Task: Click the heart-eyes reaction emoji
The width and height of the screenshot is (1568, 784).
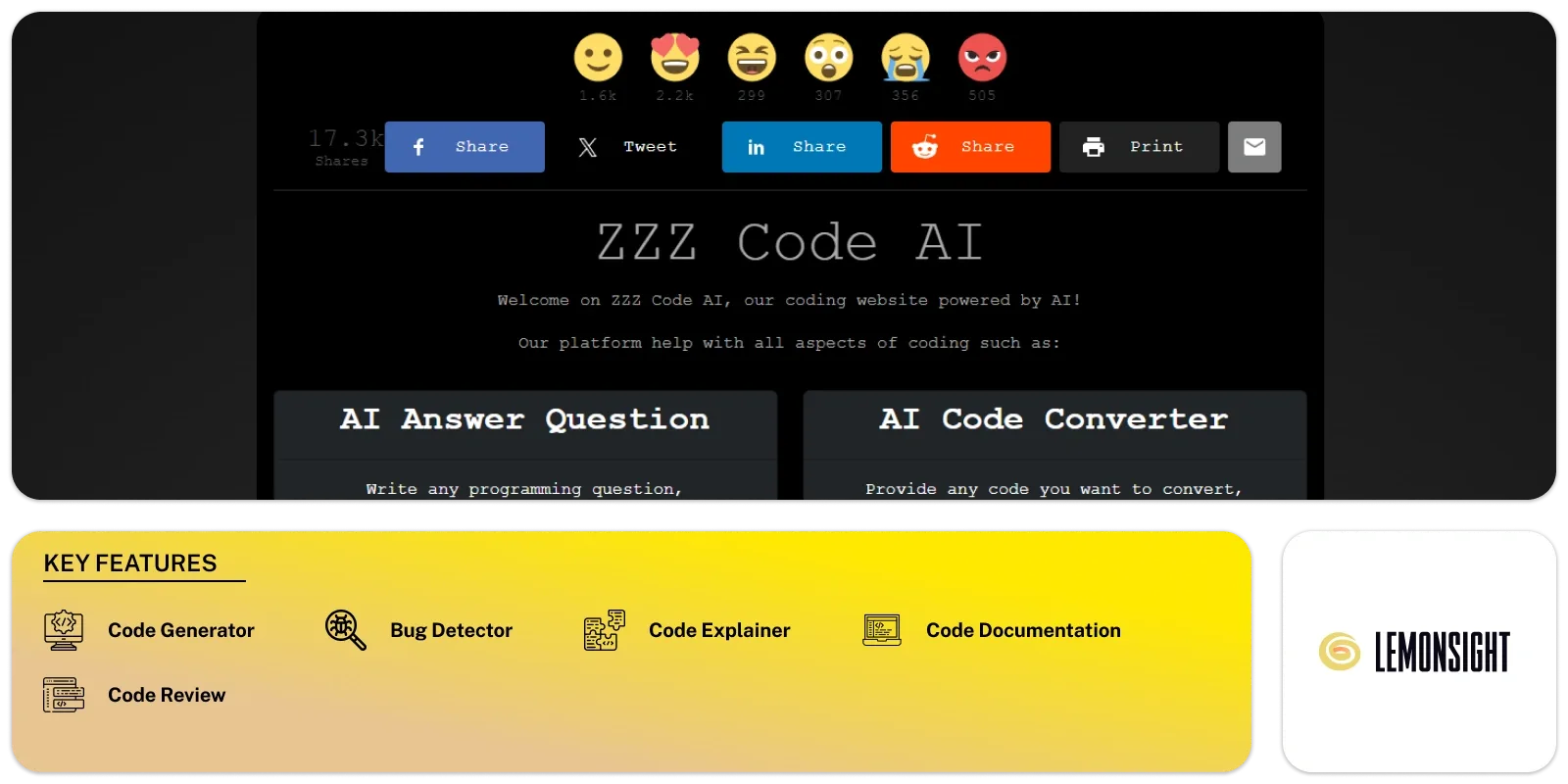Action: [x=675, y=58]
